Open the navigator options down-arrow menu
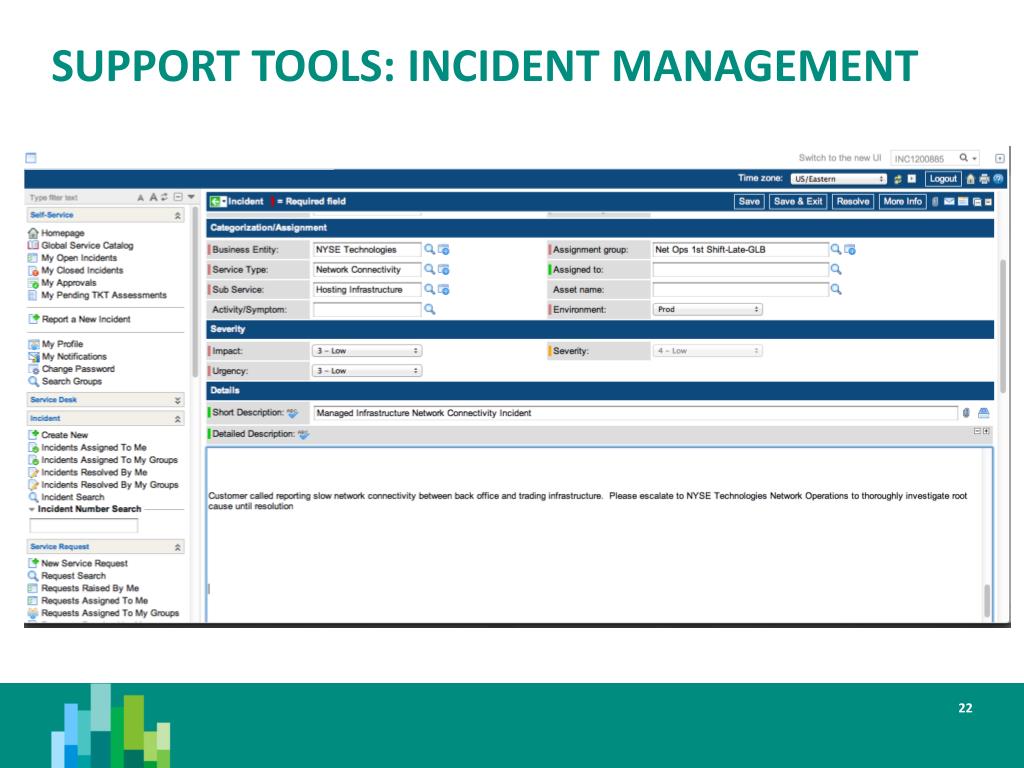This screenshot has width=1024, height=768. point(191,197)
